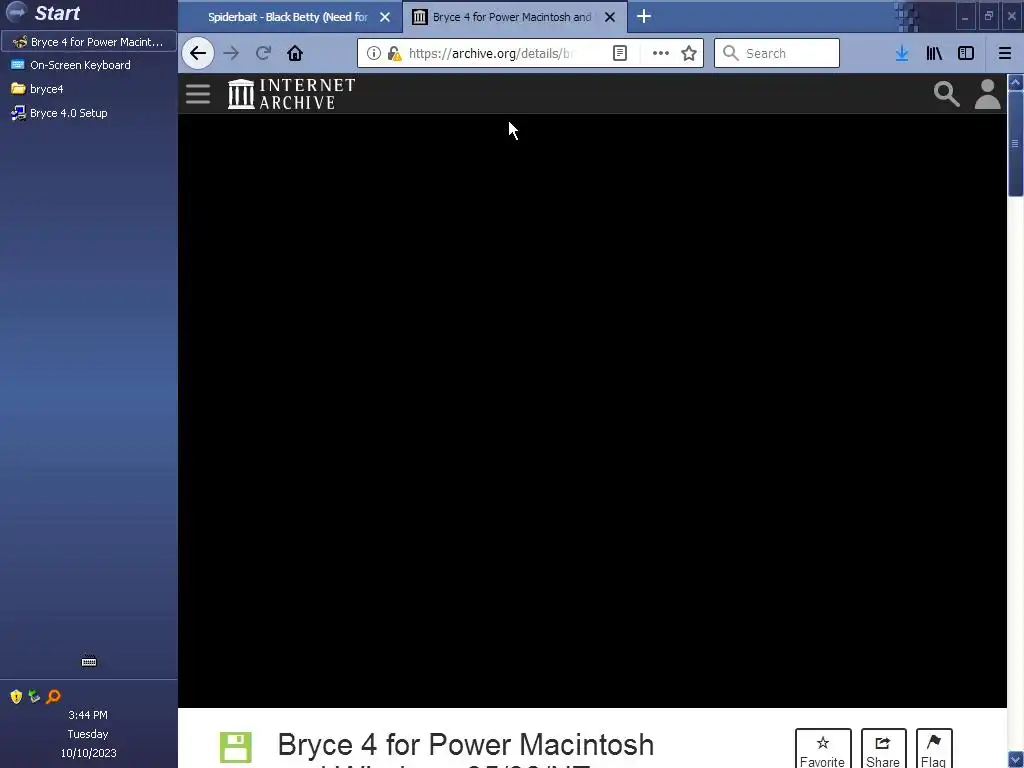Bookmark this page with the star
The height and width of the screenshot is (768, 1024).
(689, 54)
